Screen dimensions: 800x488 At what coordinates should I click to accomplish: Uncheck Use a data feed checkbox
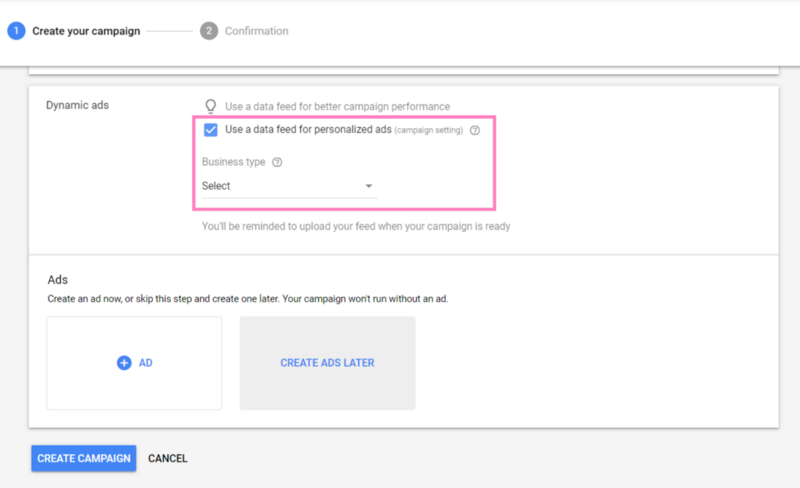point(211,130)
